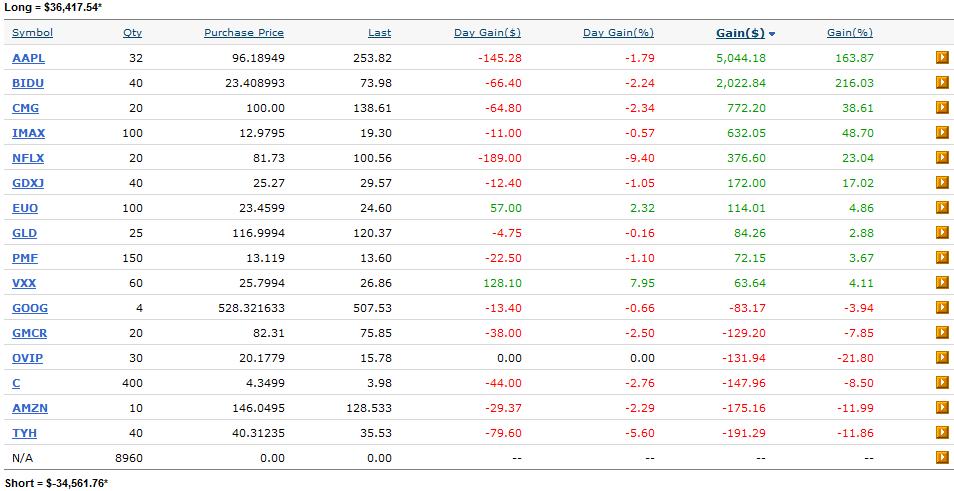
Task: Open the GLD ticker link
Action: click(x=24, y=233)
